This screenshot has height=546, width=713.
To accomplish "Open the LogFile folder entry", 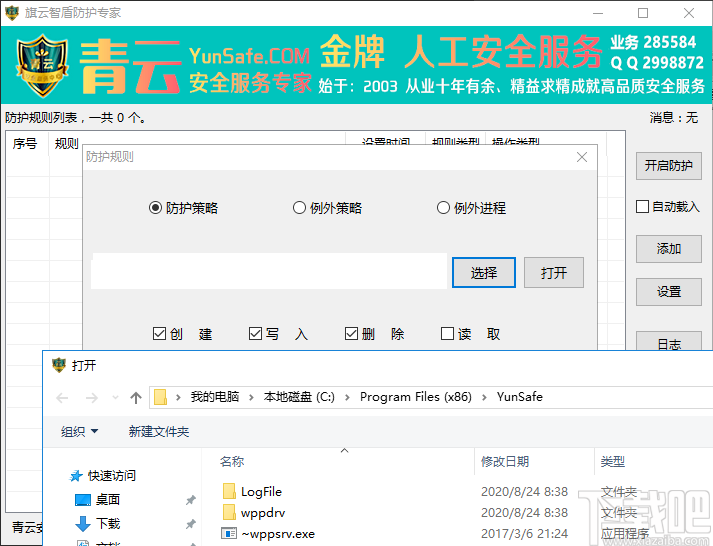I will 261,491.
